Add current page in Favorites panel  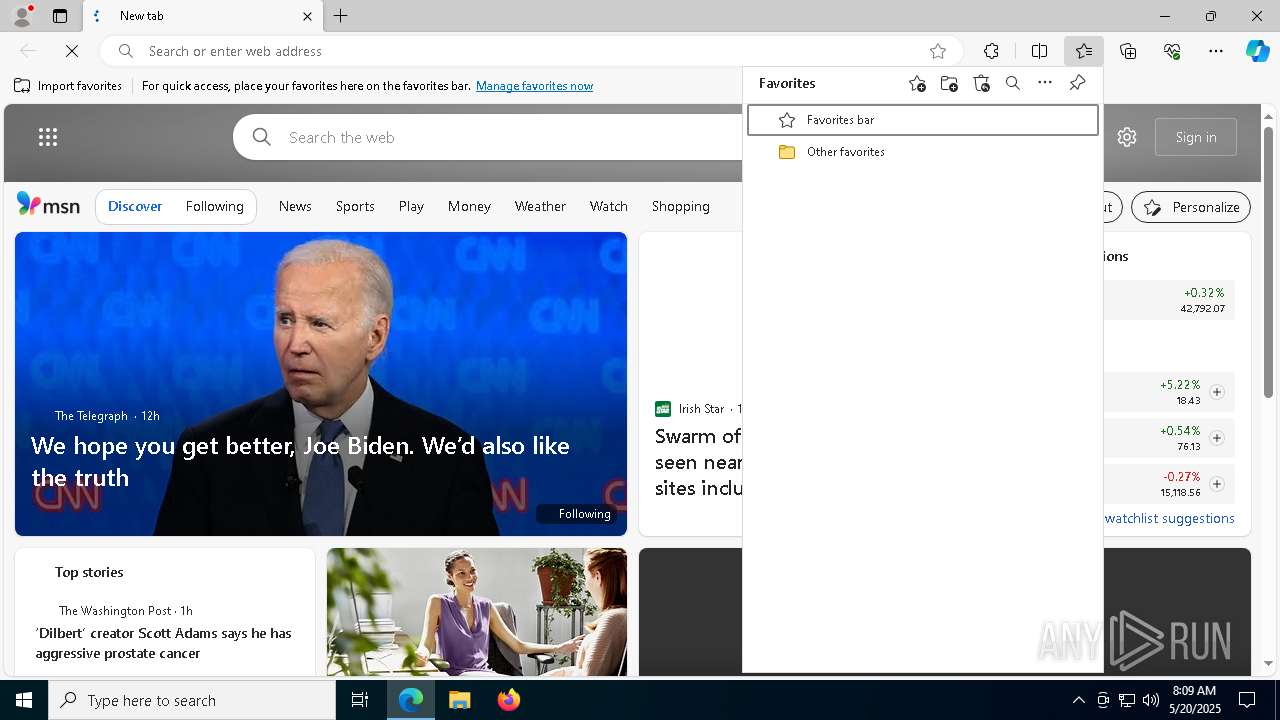click(917, 84)
